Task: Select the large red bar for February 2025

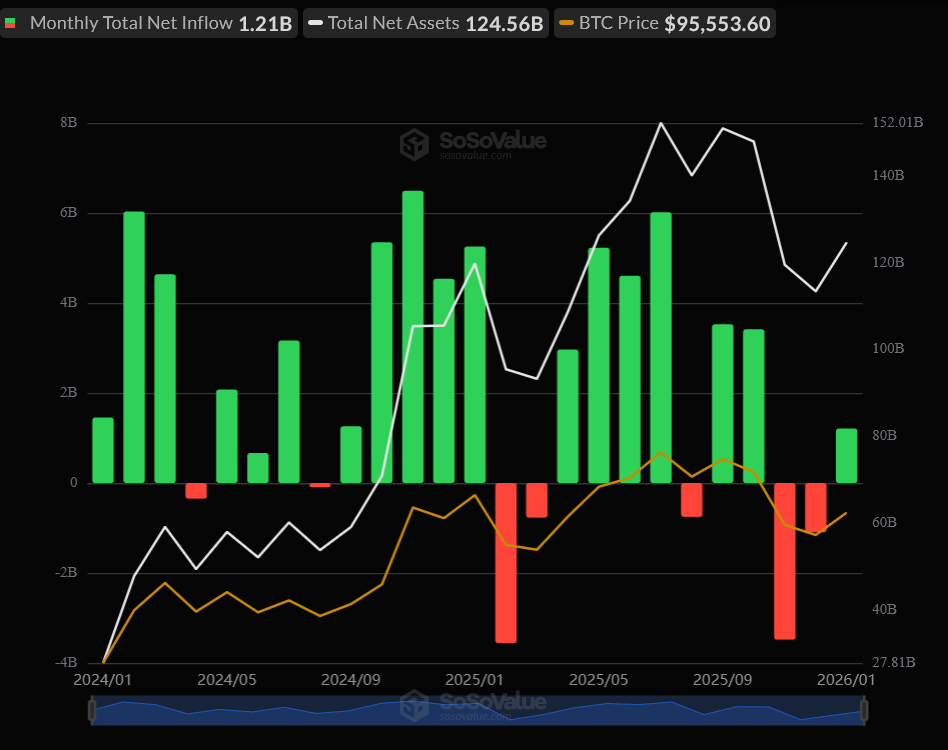Action: pyautogui.click(x=506, y=562)
